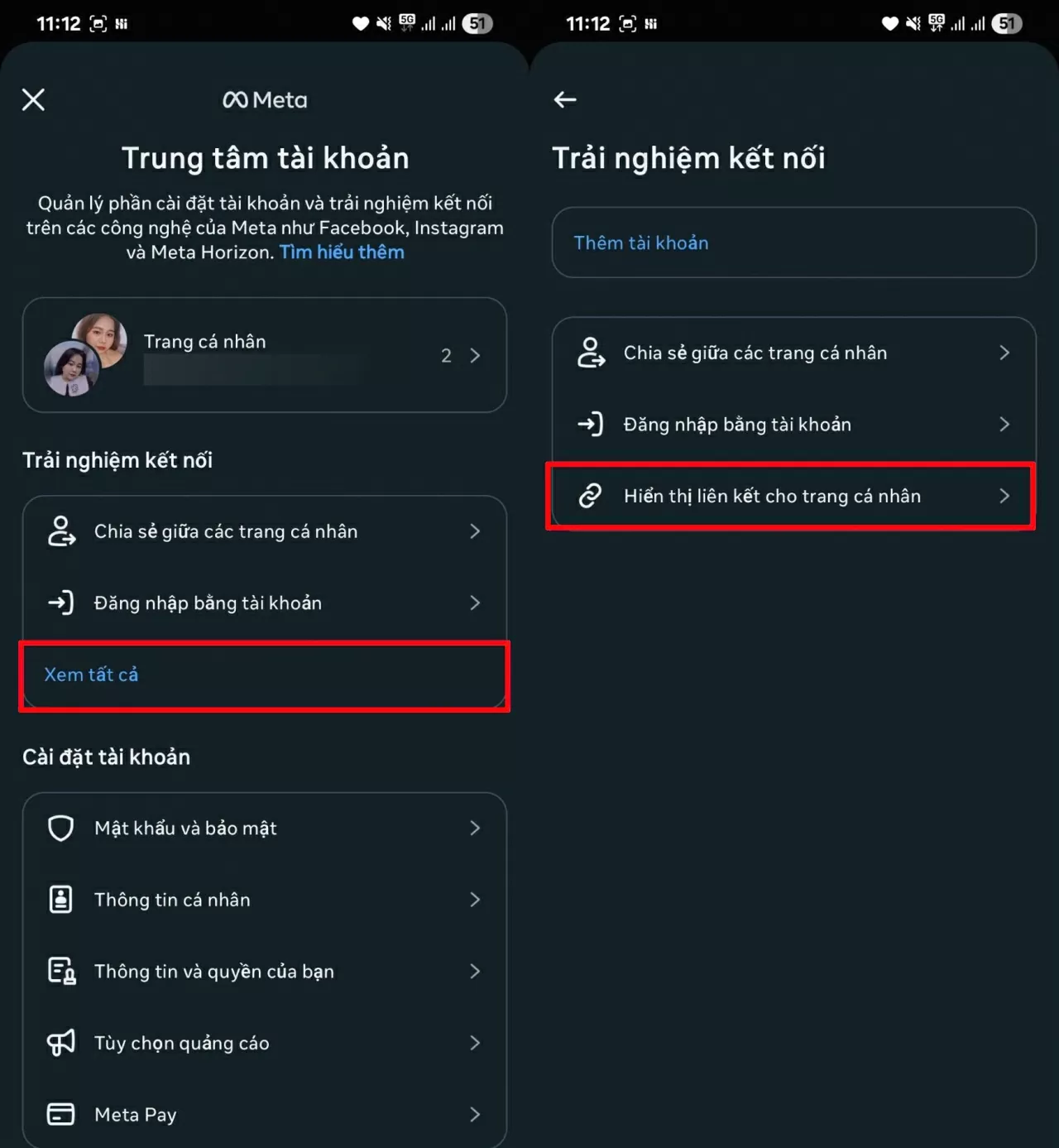Screen dimensions: 1059x1148
Task: Tap the document icon for Thông tin và quyền của bạn
Action: [60, 971]
